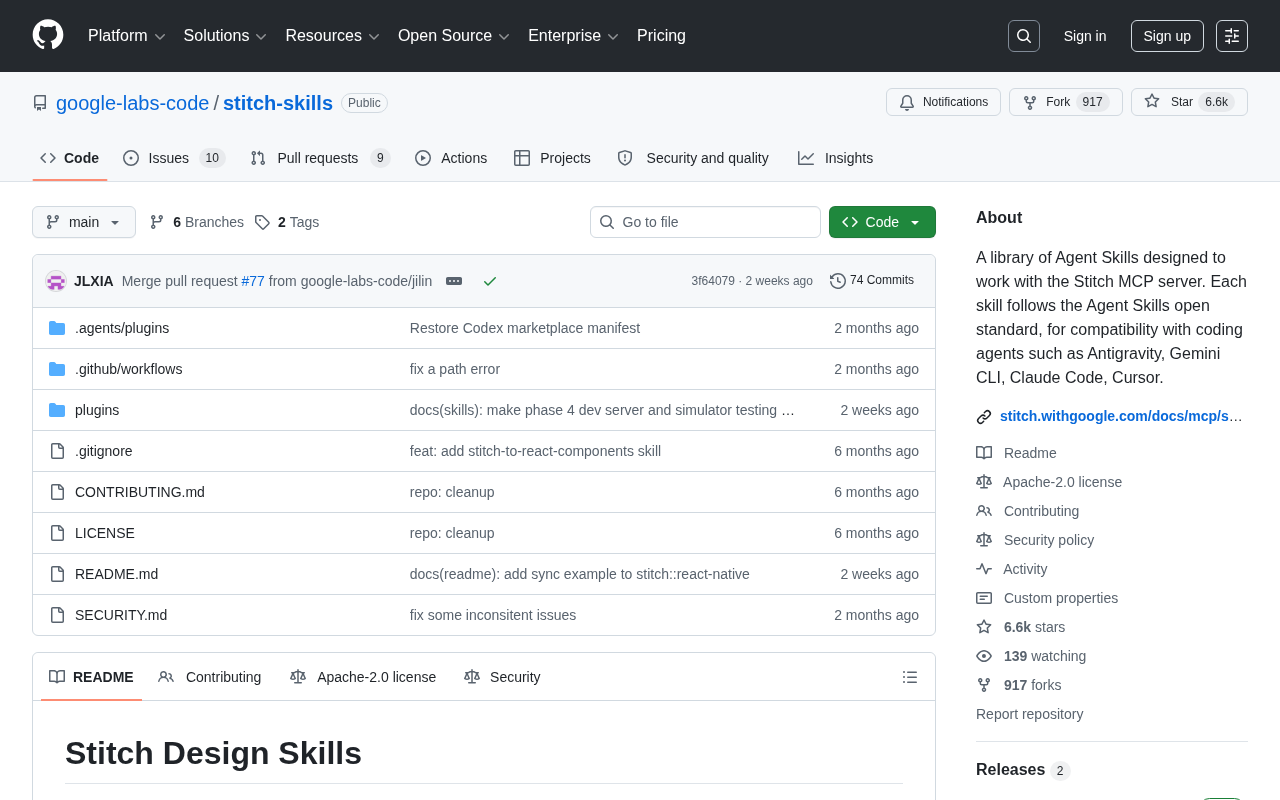Expand the green Code dropdown button
The width and height of the screenshot is (1280, 800).
point(882,222)
